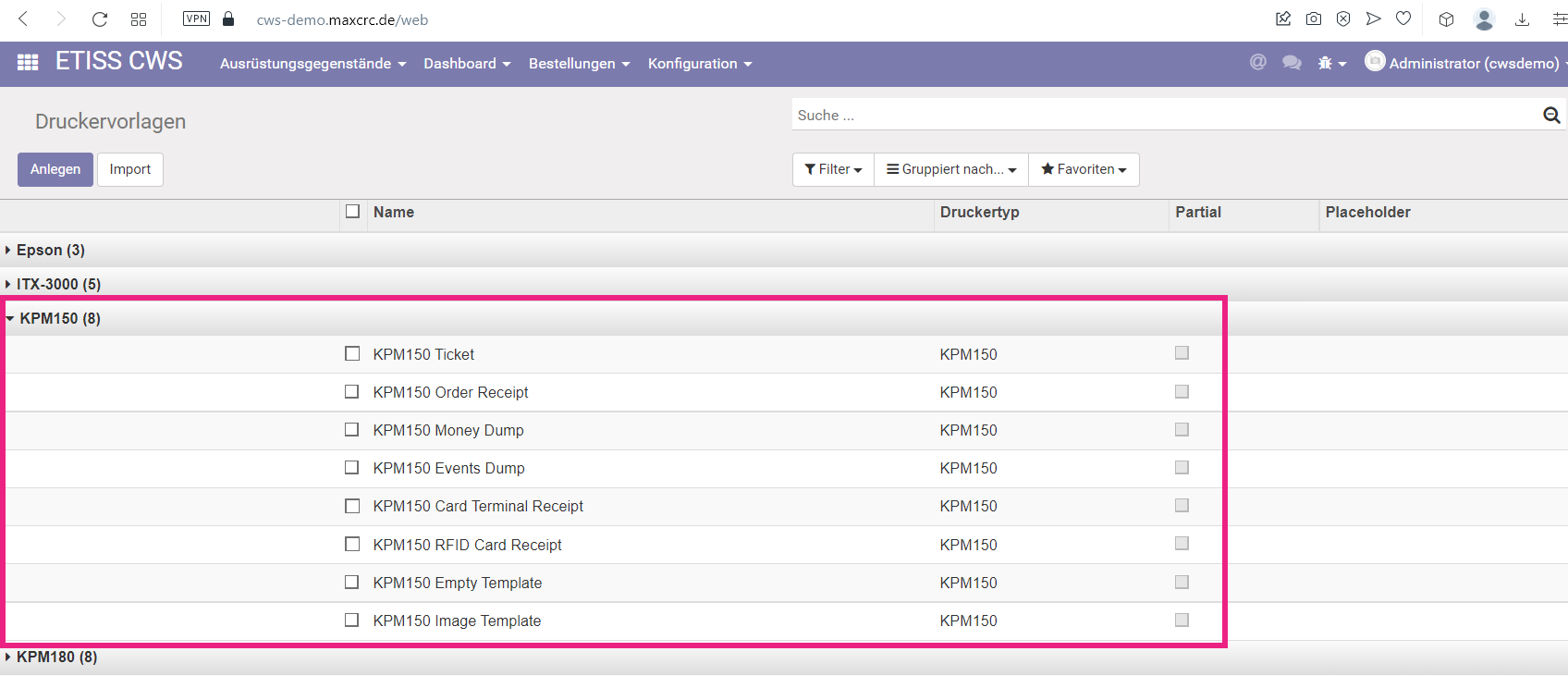Click the browser back arrow
The height and width of the screenshot is (676, 1568).
pos(24,18)
